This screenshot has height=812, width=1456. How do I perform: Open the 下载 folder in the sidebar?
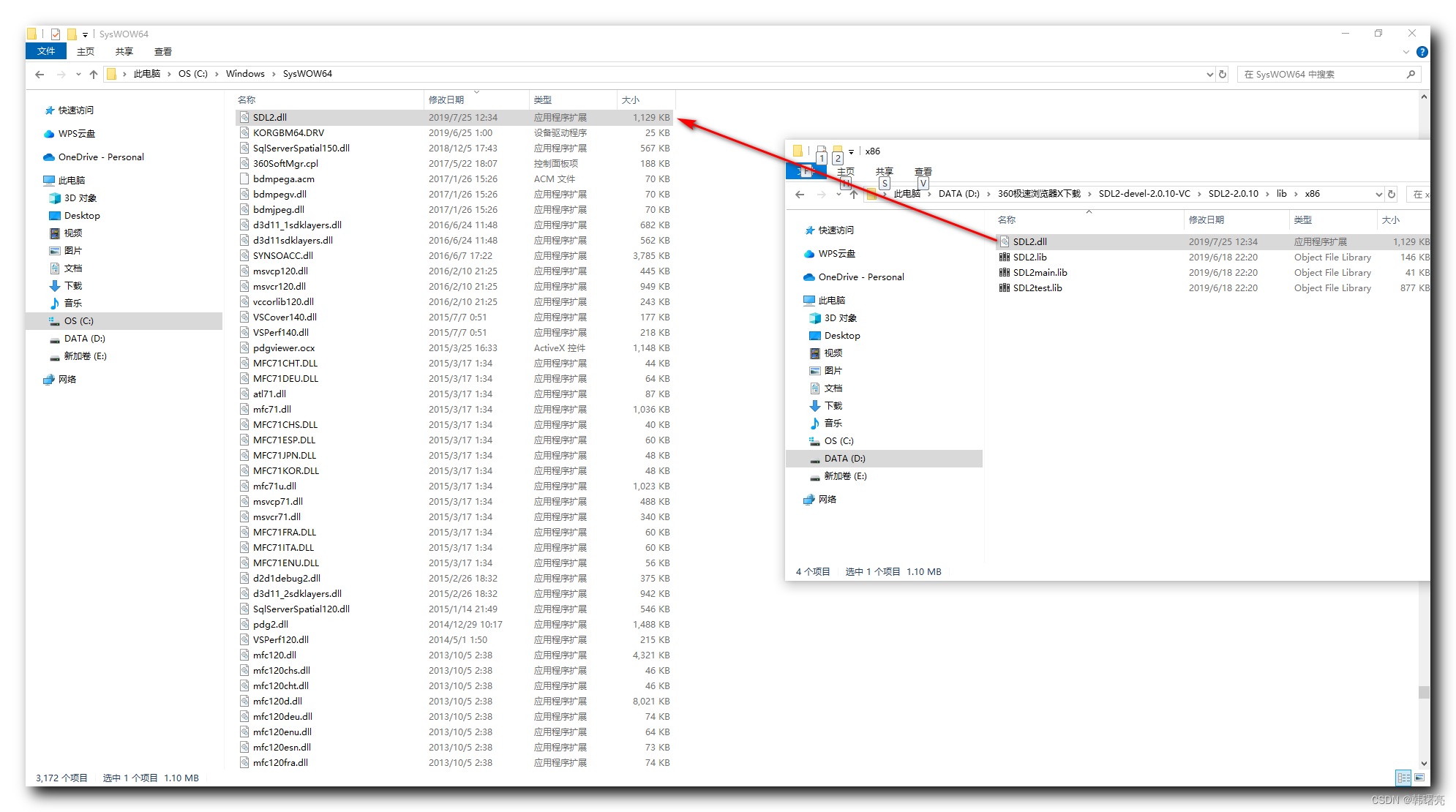(72, 285)
